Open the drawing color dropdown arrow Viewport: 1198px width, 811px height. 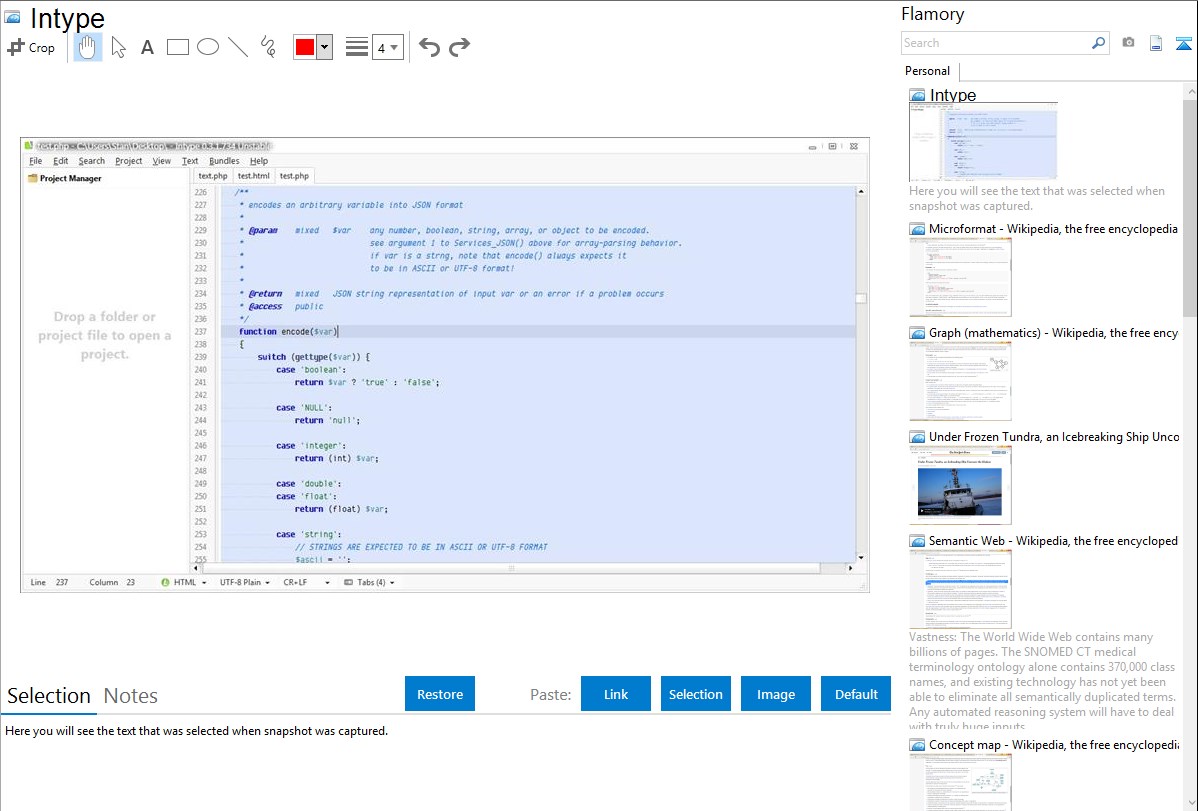325,47
